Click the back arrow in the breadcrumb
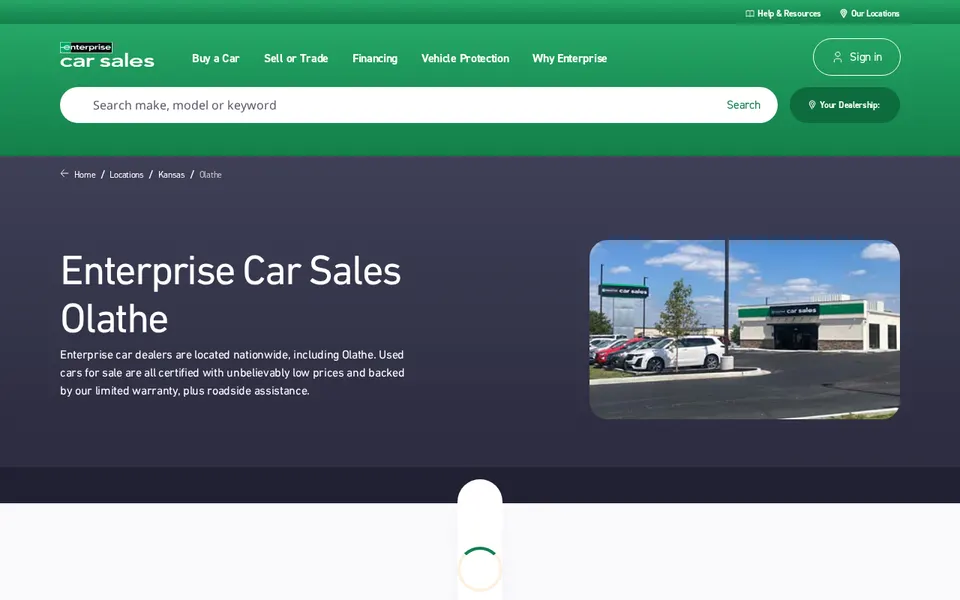The height and width of the screenshot is (600, 960). (64, 174)
